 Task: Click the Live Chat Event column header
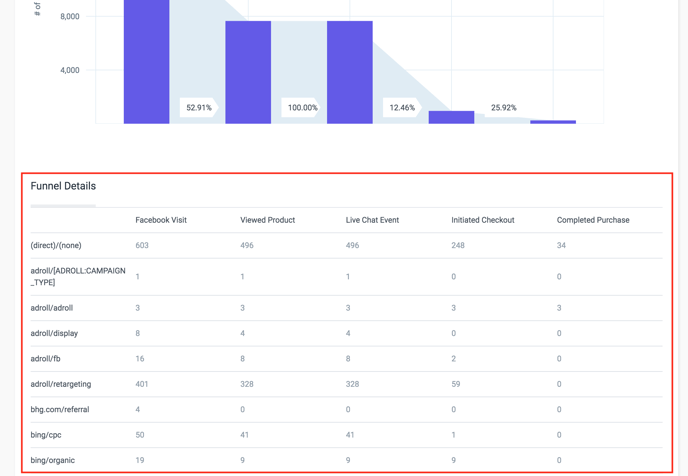[x=372, y=220]
